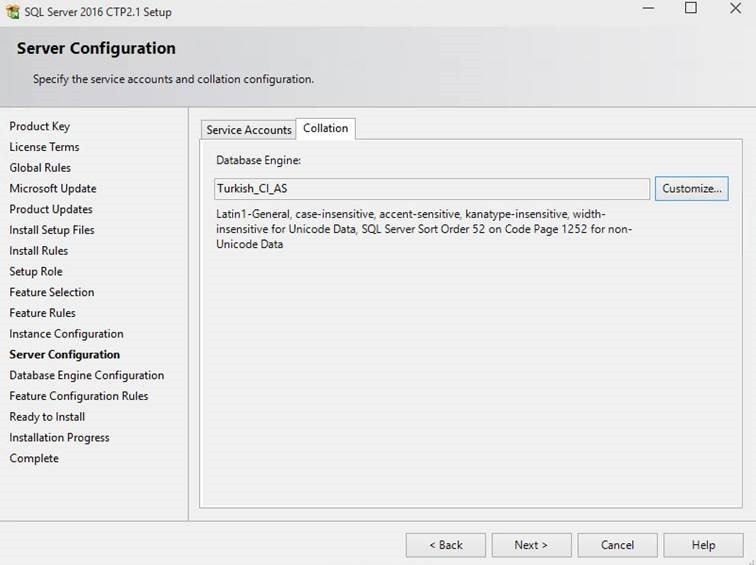This screenshot has width=756, height=565.
Task: Select the Product Key step
Action: coord(40,126)
